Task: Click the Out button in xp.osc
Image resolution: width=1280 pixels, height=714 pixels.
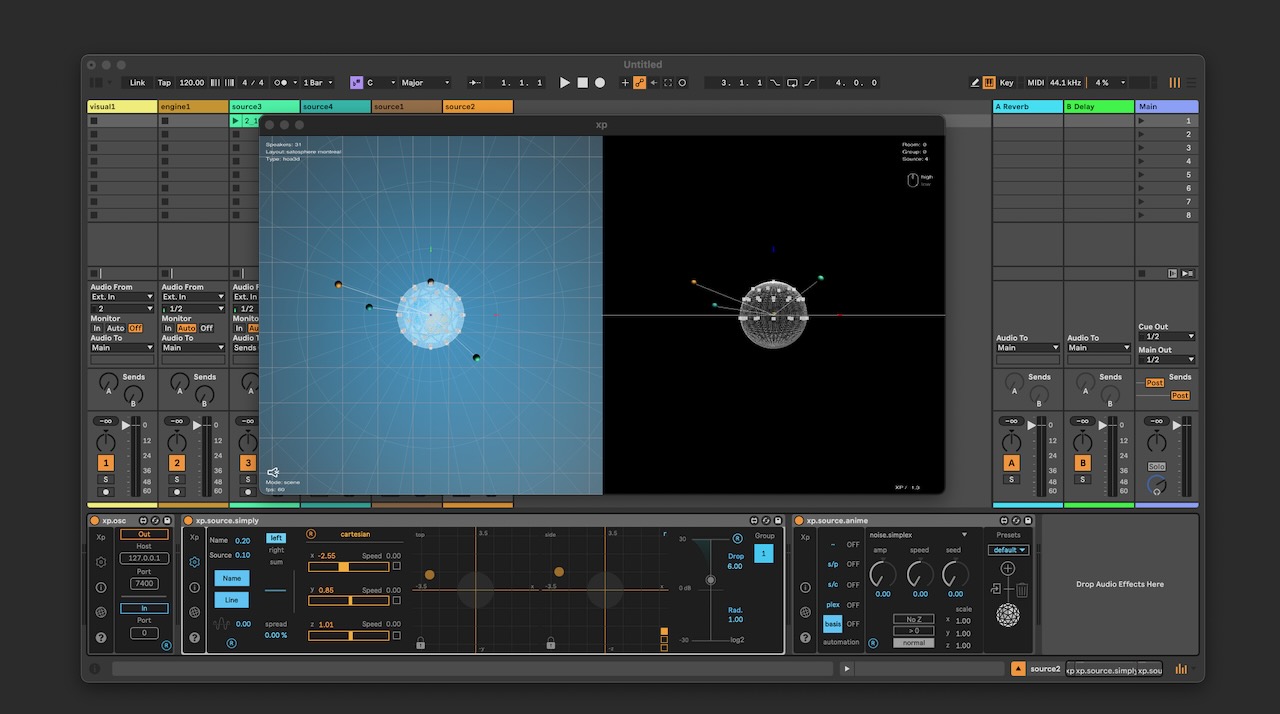Action: point(144,534)
